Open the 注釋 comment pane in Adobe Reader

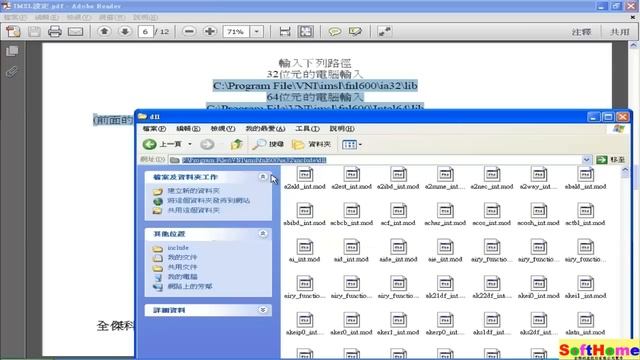click(581, 31)
